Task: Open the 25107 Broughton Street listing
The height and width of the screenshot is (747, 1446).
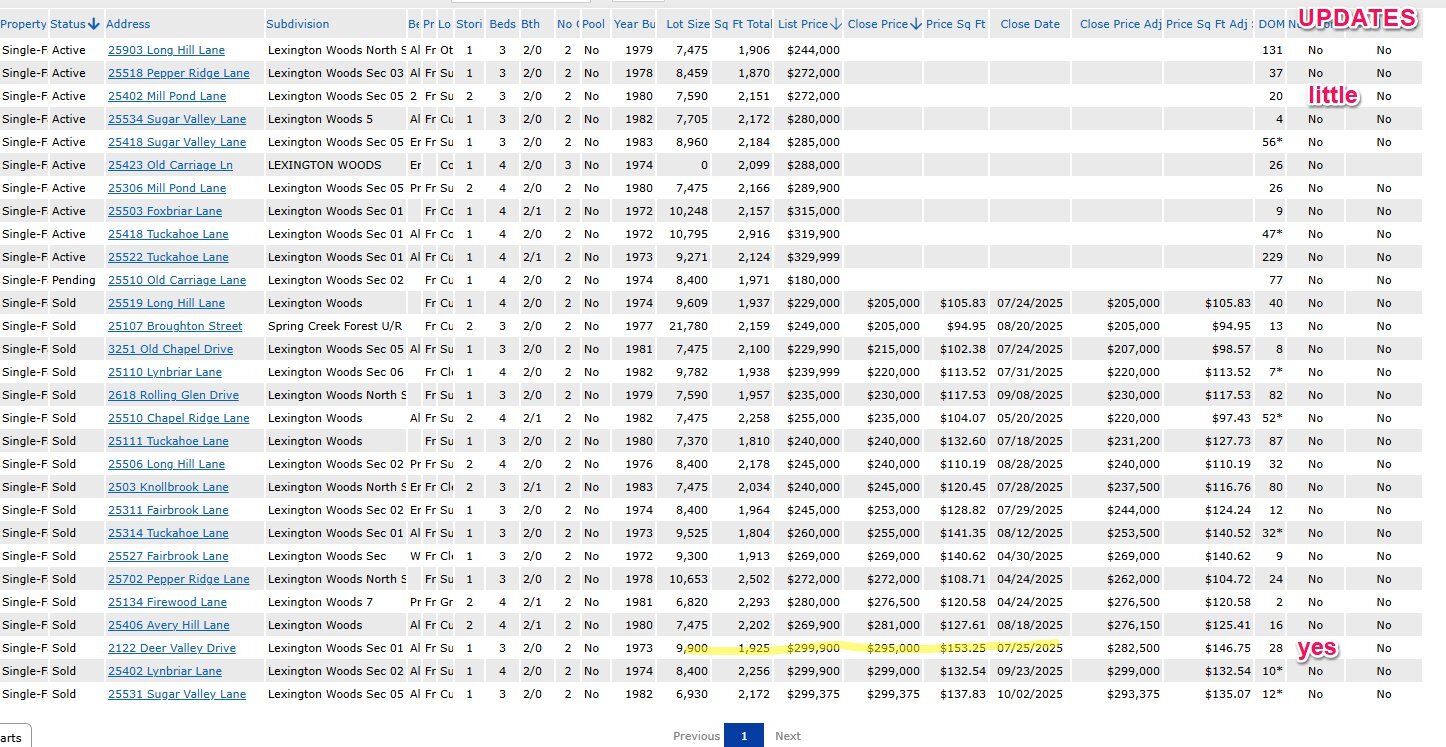Action: pyautogui.click(x=175, y=326)
